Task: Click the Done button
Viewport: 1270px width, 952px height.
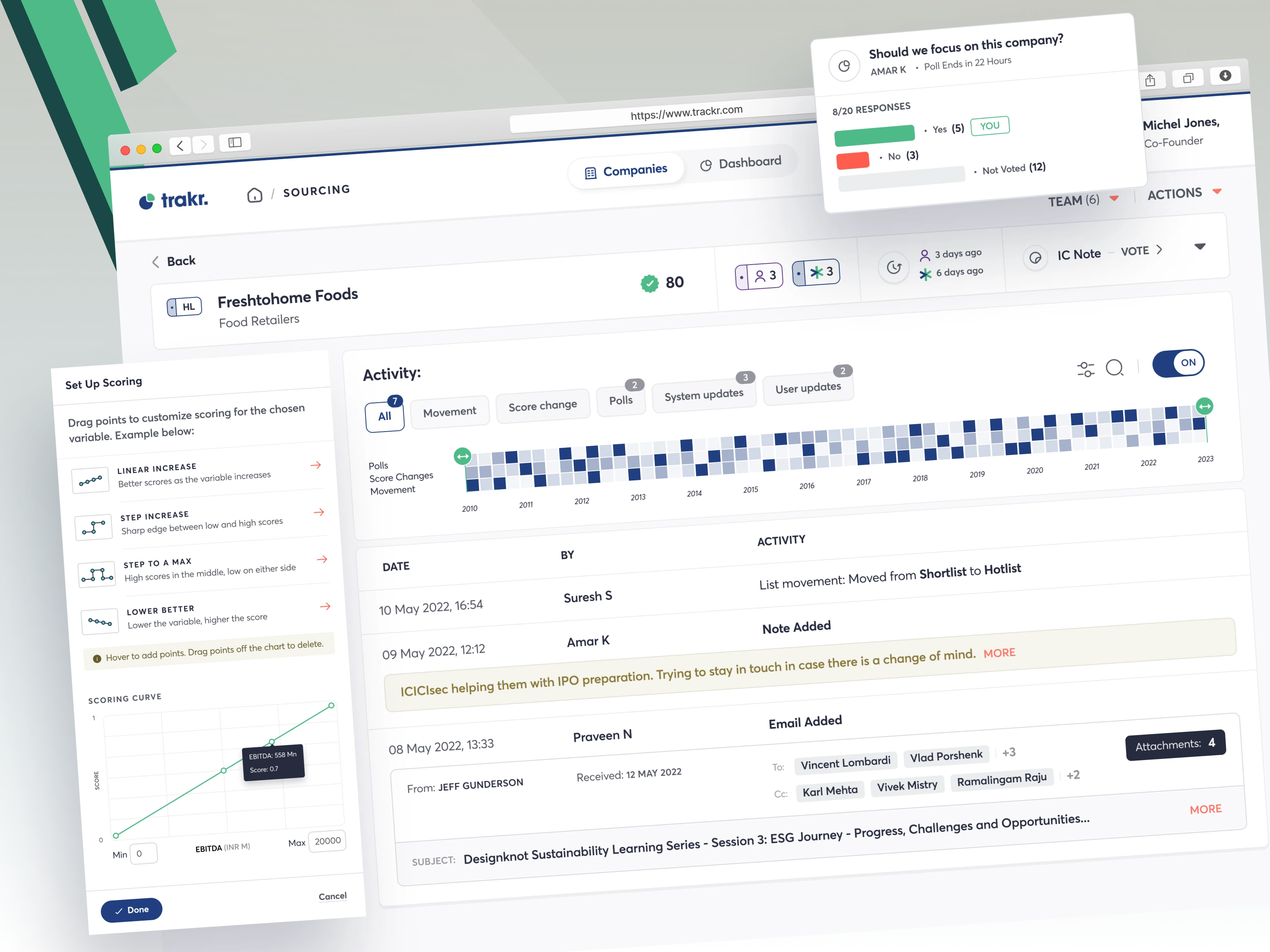Action: [x=131, y=910]
